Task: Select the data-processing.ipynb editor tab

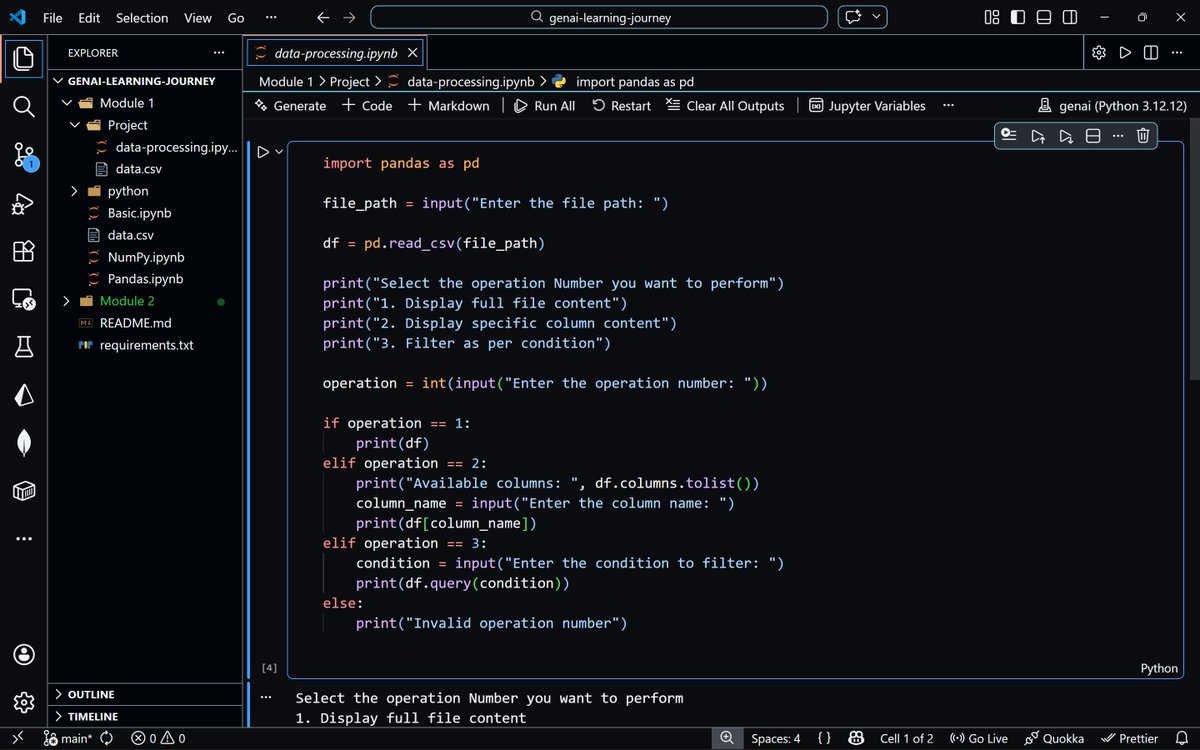Action: [336, 52]
